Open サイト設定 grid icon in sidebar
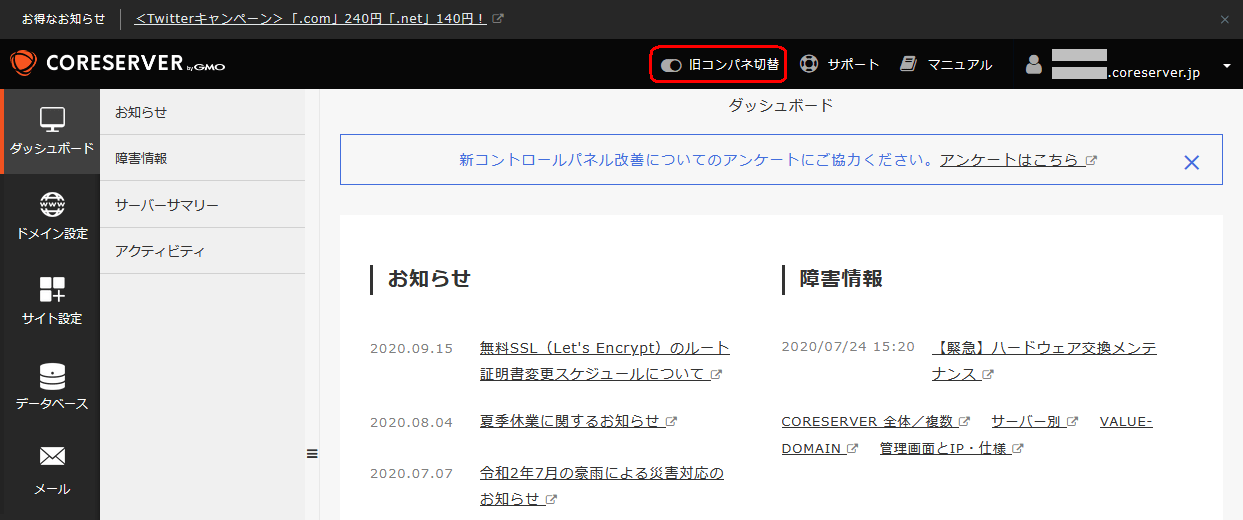The height and width of the screenshot is (520, 1243). pos(52,290)
